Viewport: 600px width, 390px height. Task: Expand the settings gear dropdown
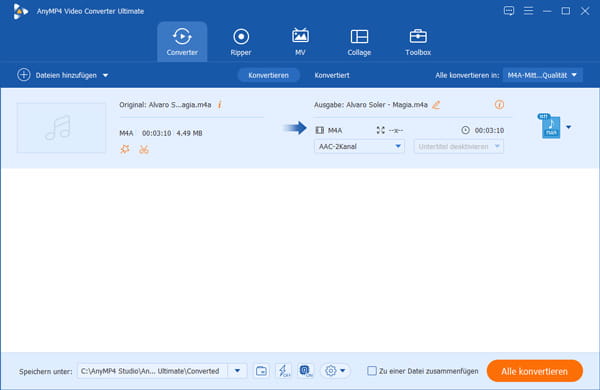[335, 370]
